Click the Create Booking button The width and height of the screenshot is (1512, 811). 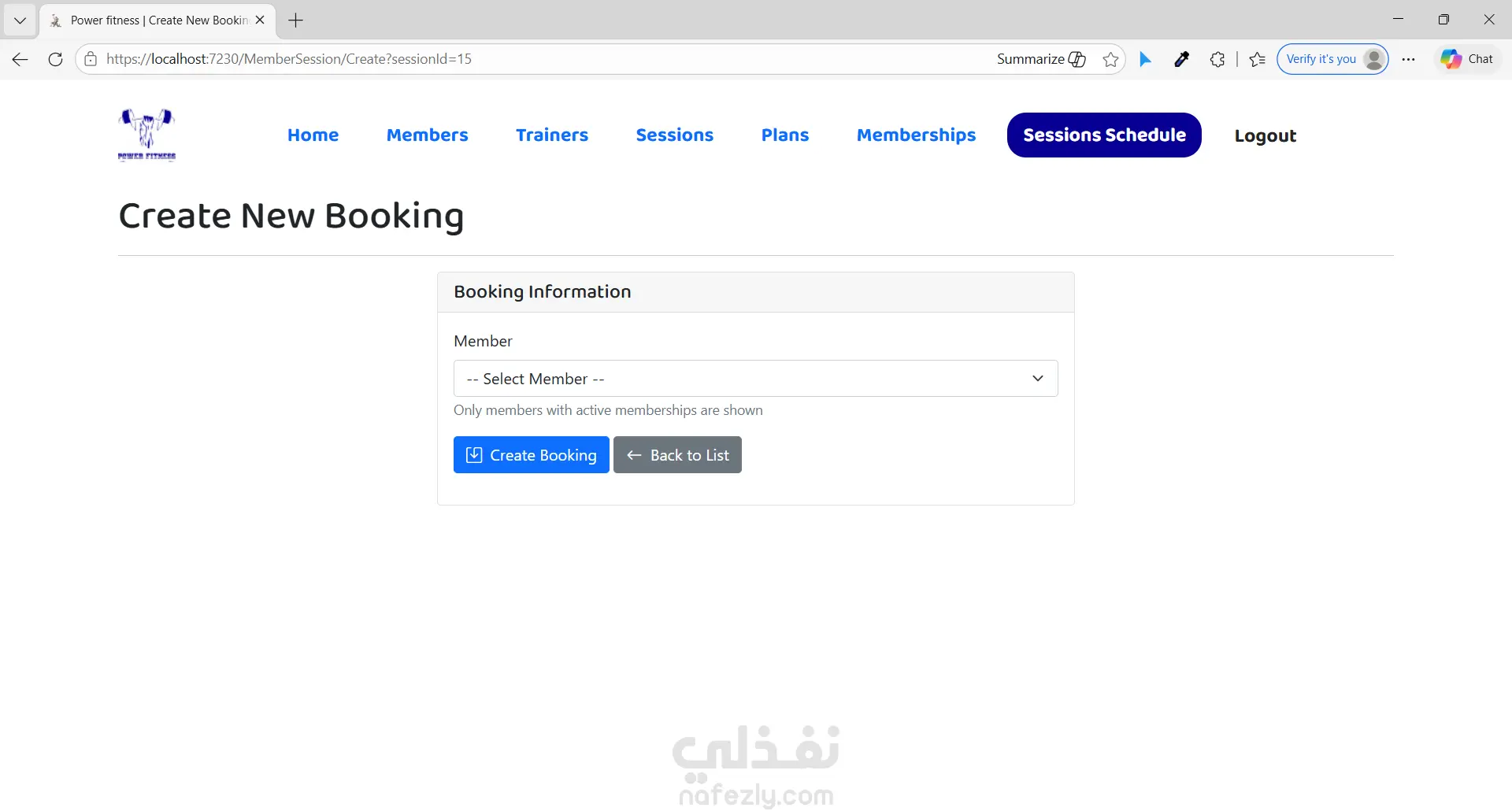coord(531,455)
